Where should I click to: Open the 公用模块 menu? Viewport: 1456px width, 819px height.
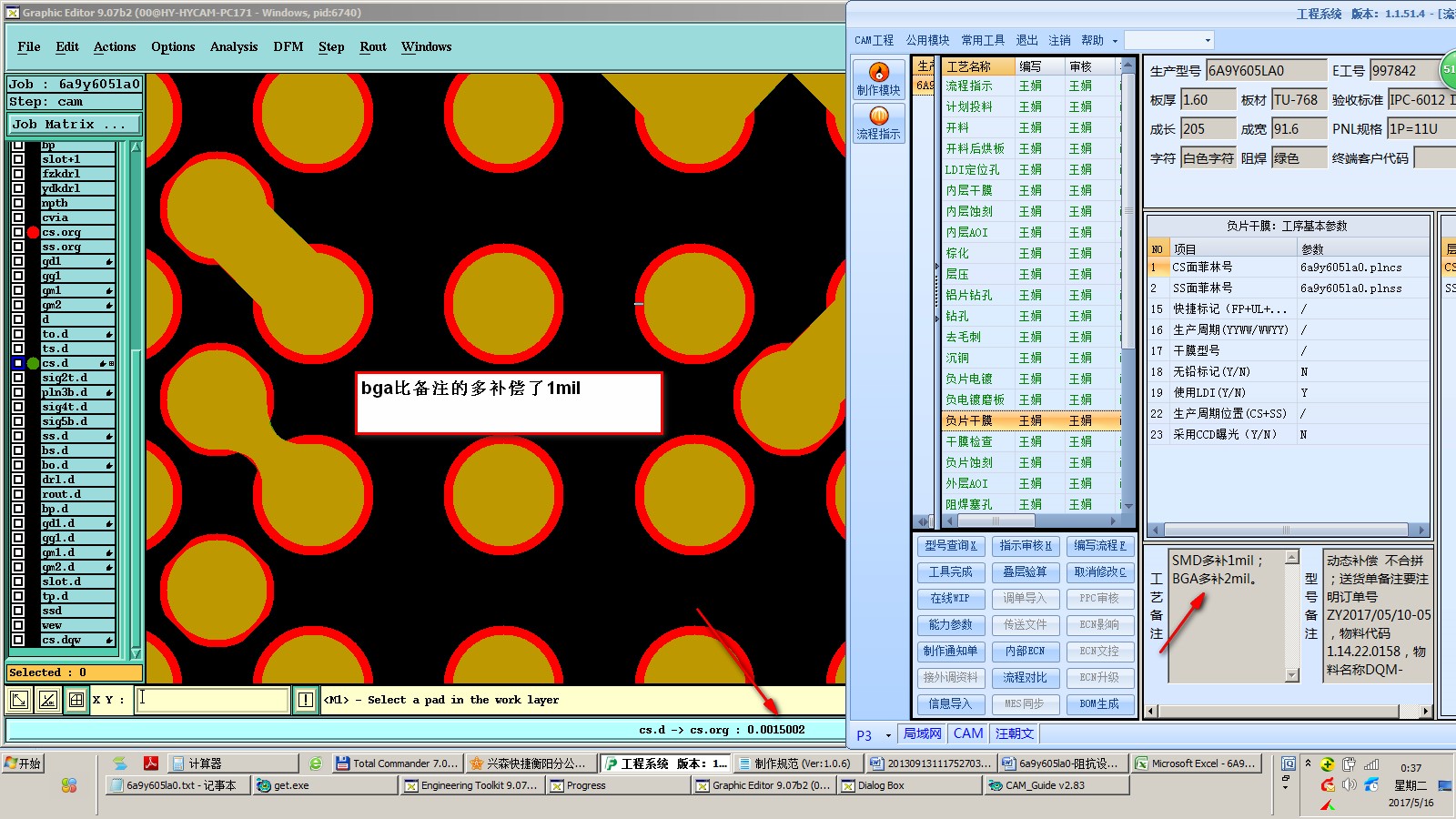(x=927, y=40)
